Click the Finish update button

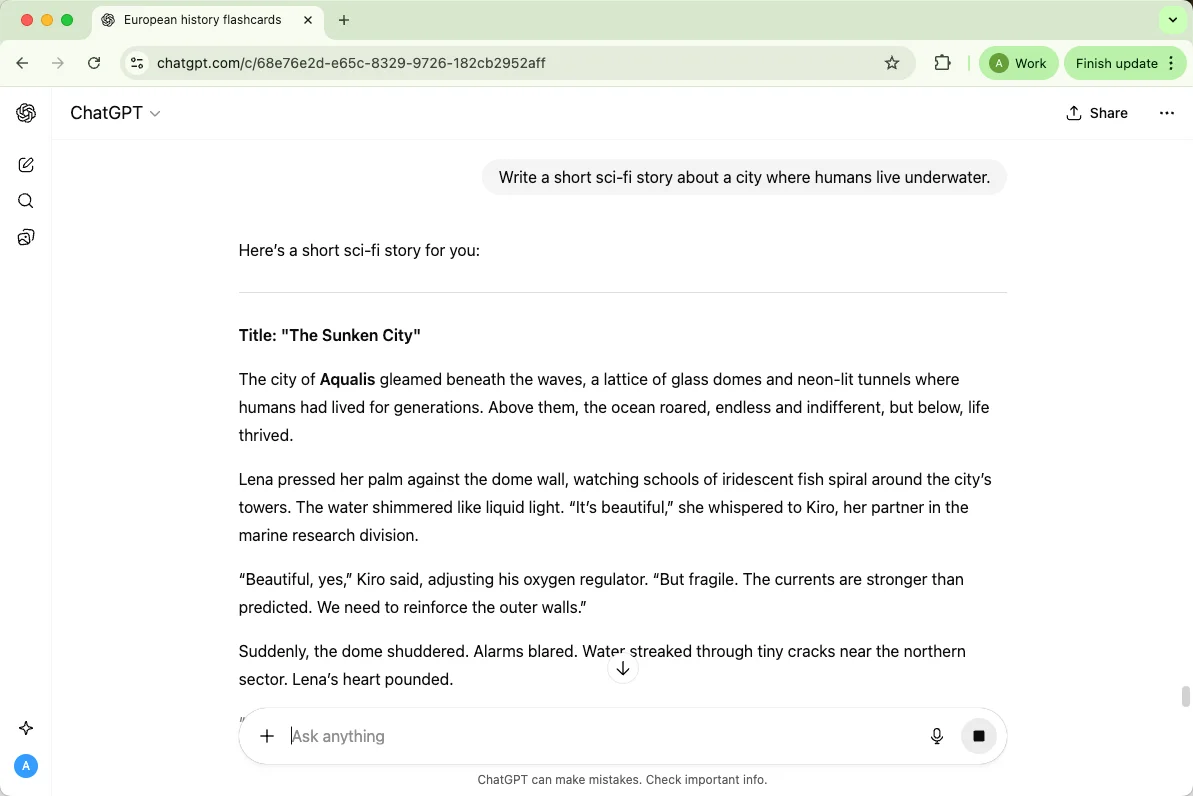(1116, 63)
